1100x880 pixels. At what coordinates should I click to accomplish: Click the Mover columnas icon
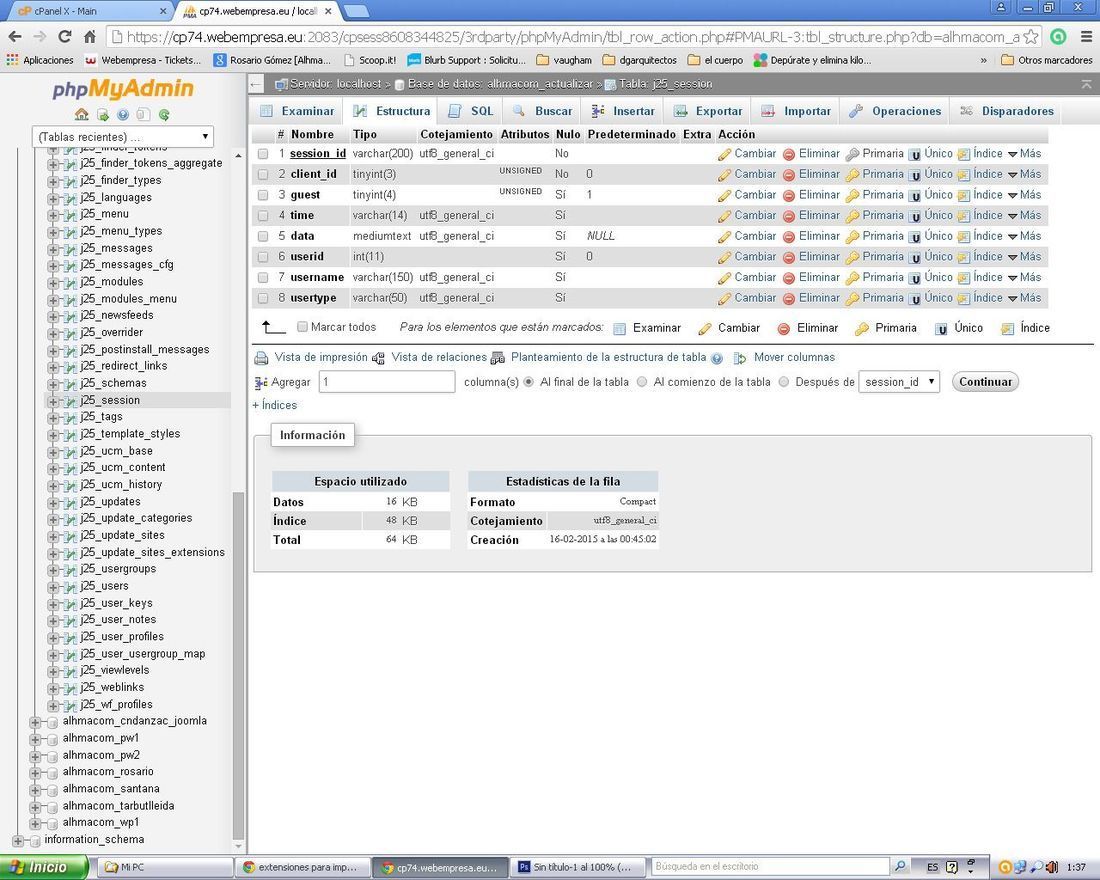pyautogui.click(x=740, y=359)
